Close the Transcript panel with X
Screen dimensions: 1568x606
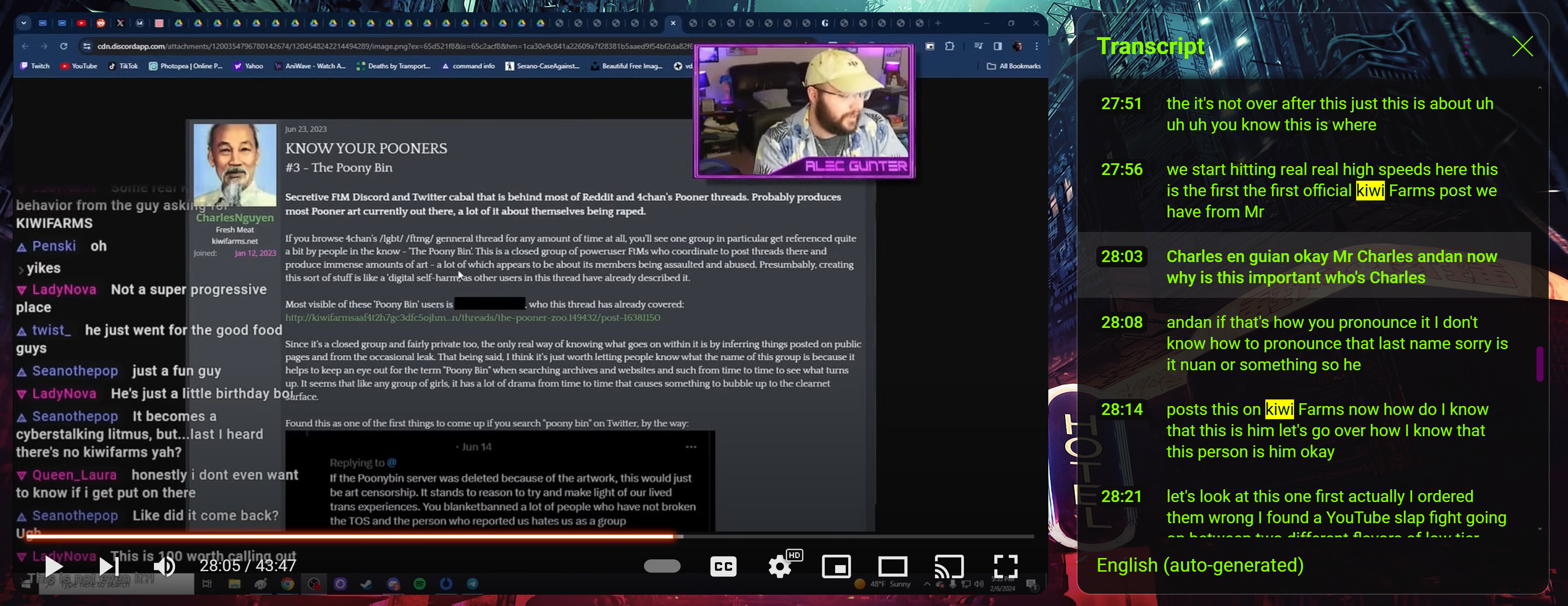click(1522, 46)
